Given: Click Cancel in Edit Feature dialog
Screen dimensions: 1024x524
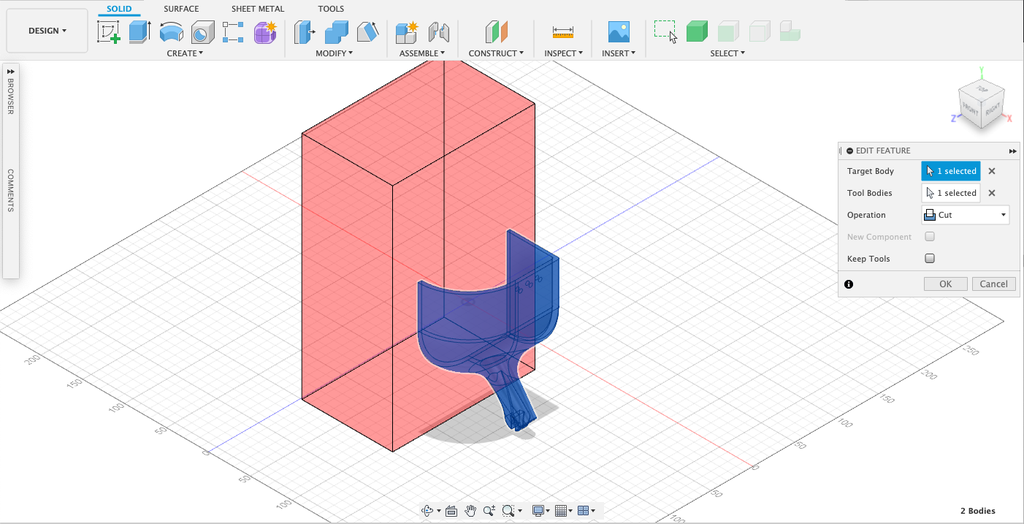Looking at the screenshot, I should point(994,284).
